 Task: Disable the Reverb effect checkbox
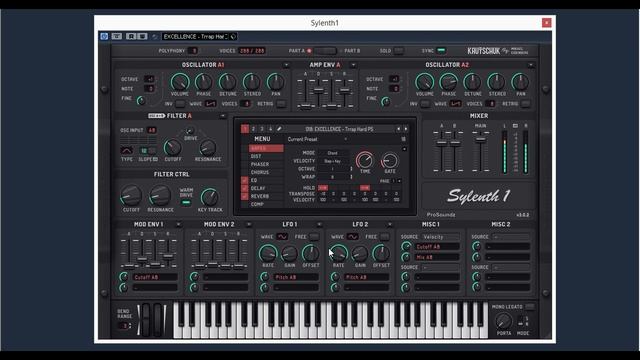coord(244,196)
